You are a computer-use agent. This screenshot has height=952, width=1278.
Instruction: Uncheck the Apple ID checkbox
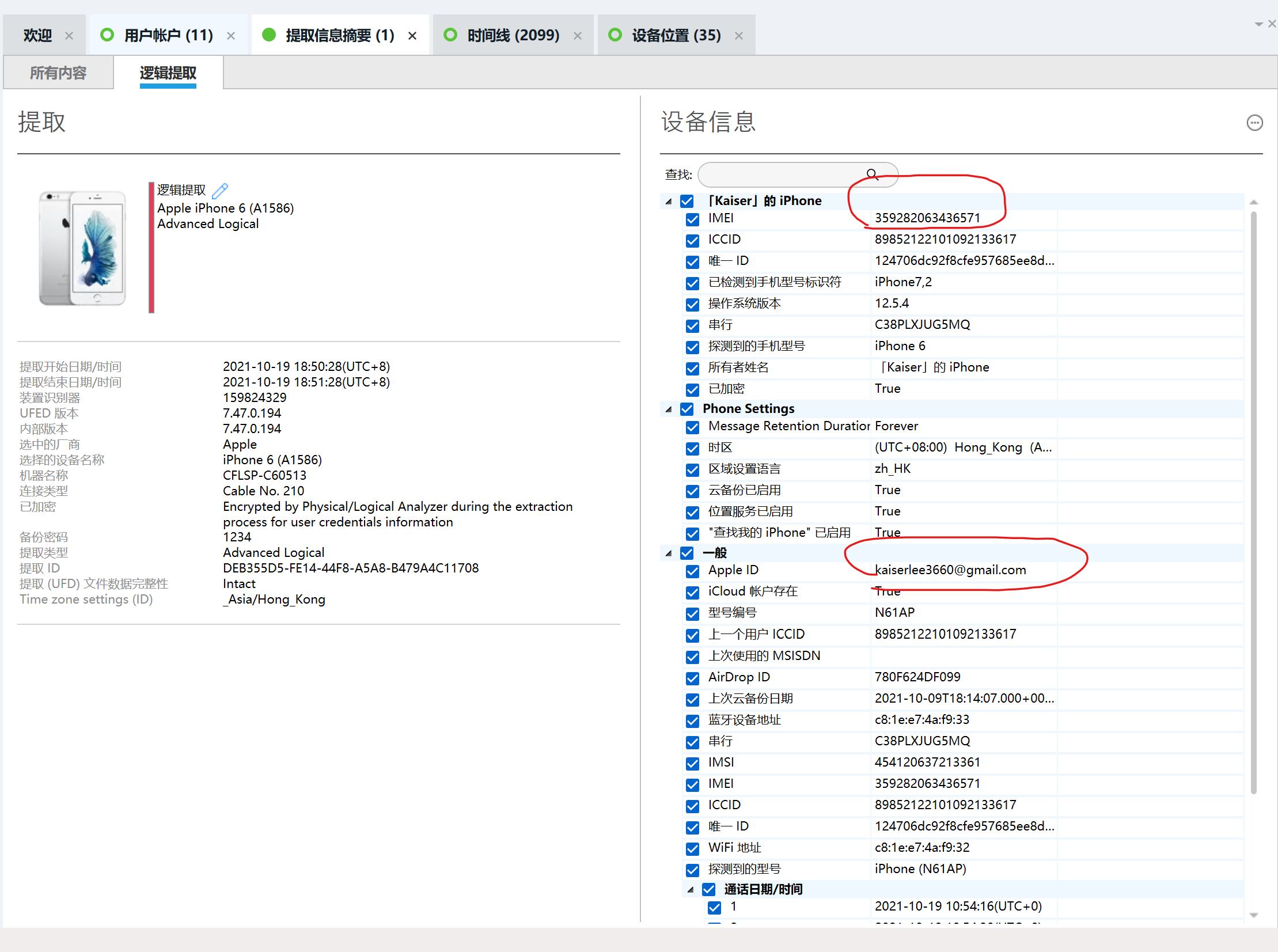693,571
